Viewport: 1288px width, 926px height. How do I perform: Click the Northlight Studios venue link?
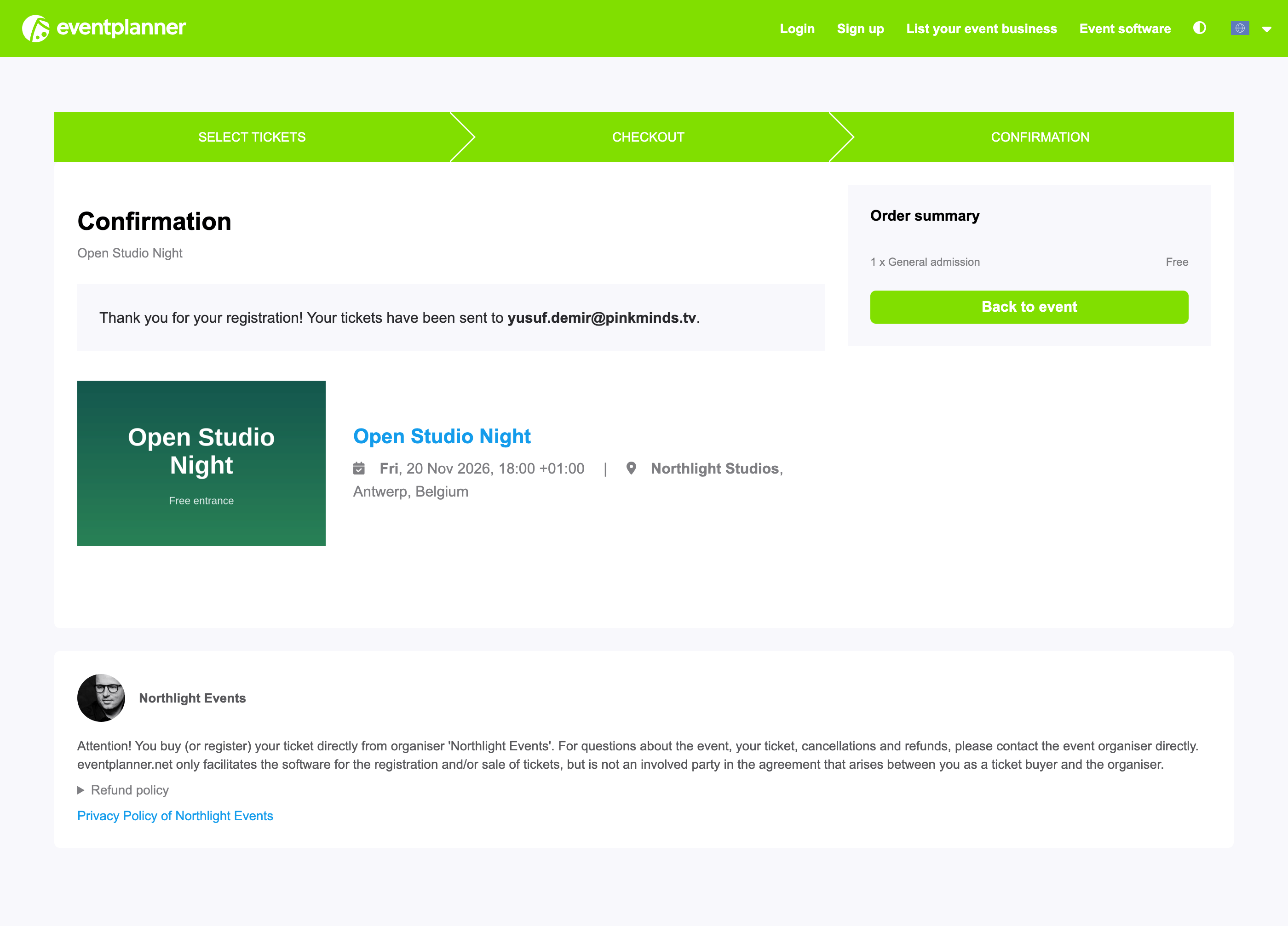[x=715, y=469]
